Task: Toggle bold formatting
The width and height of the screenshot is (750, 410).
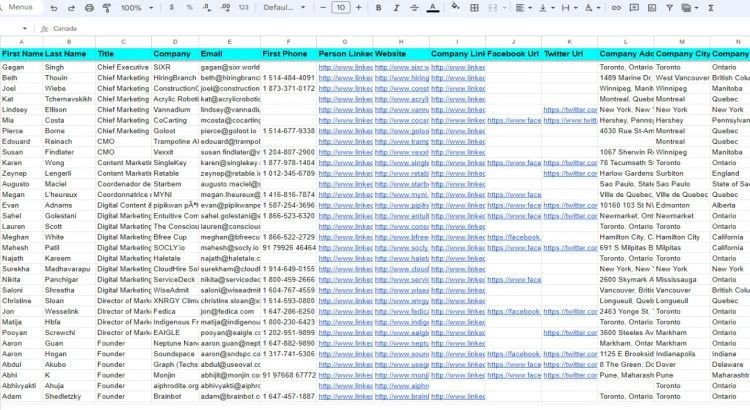Action: coord(379,8)
